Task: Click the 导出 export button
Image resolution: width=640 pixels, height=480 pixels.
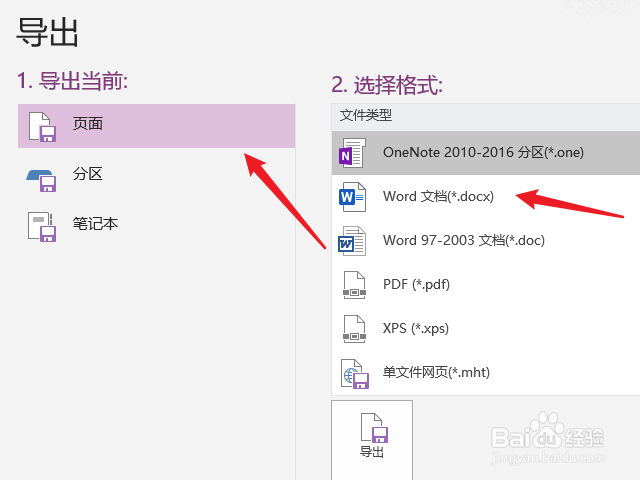Action: click(x=372, y=440)
